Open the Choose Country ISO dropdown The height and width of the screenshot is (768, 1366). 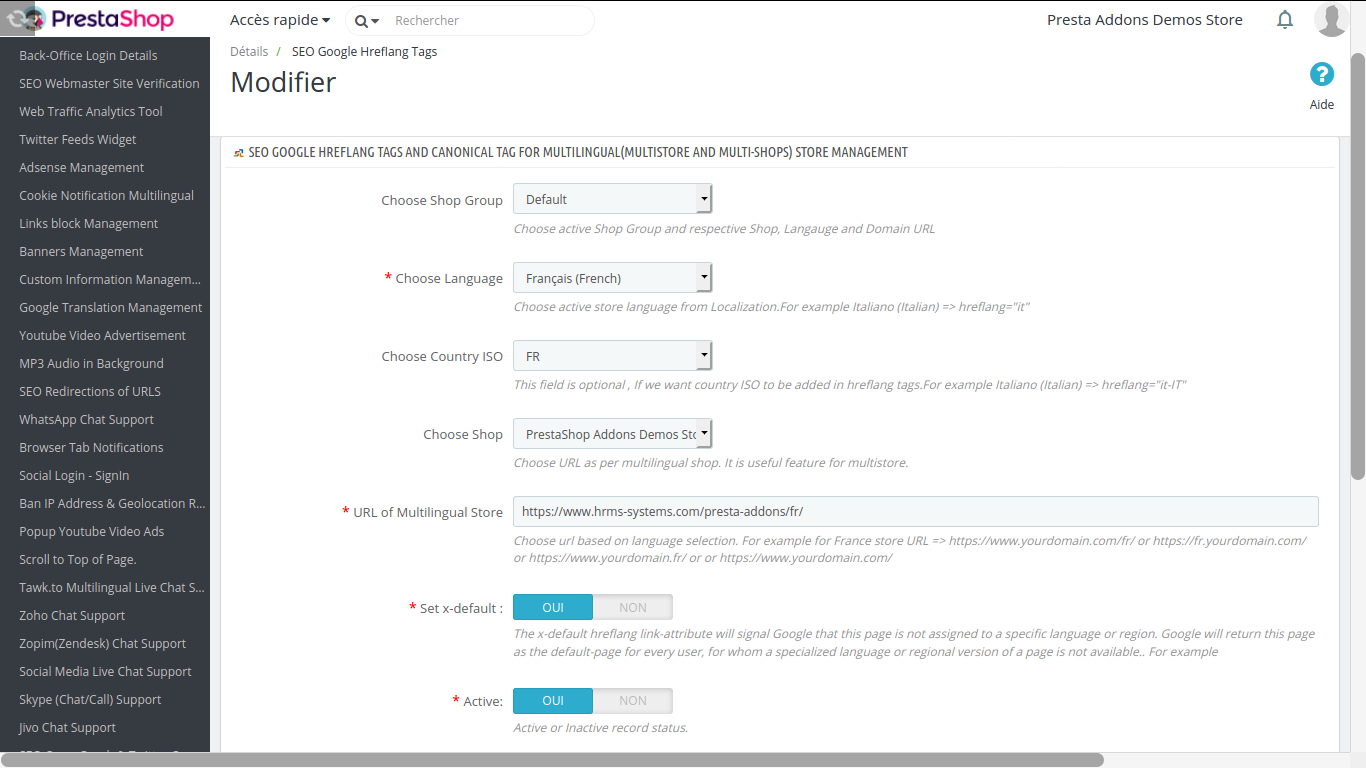612,356
